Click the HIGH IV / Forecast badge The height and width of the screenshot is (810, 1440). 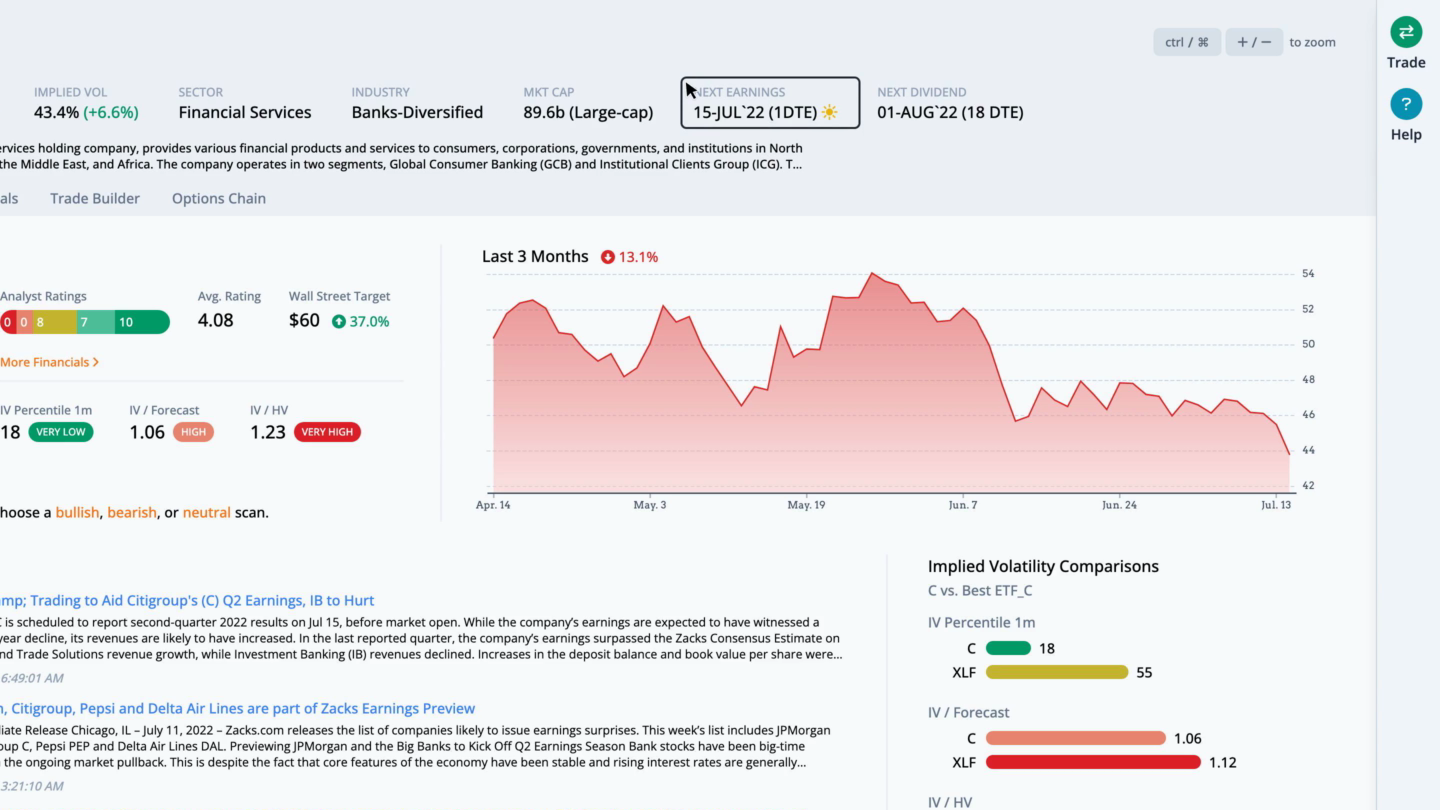click(x=193, y=432)
